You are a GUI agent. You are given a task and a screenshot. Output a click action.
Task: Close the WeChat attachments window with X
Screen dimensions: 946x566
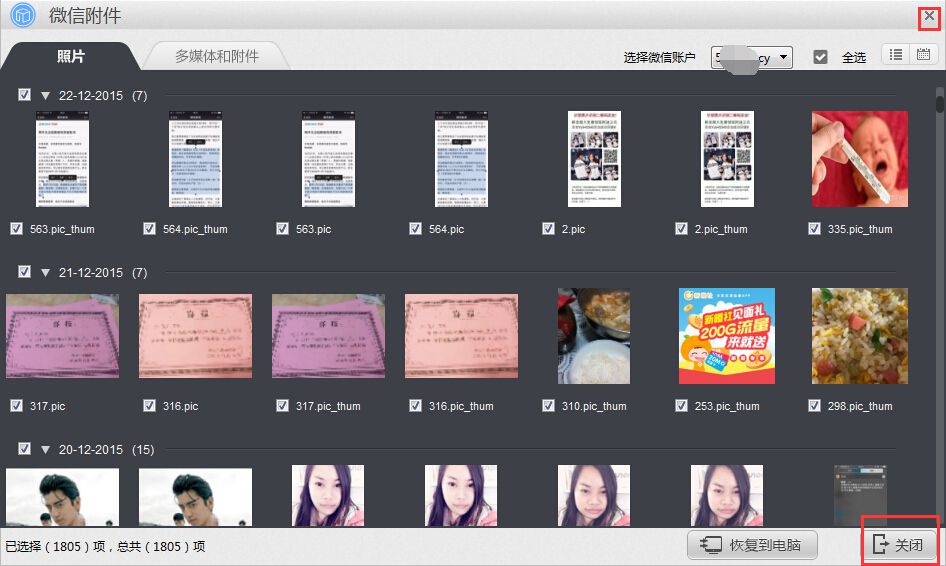pos(929,17)
